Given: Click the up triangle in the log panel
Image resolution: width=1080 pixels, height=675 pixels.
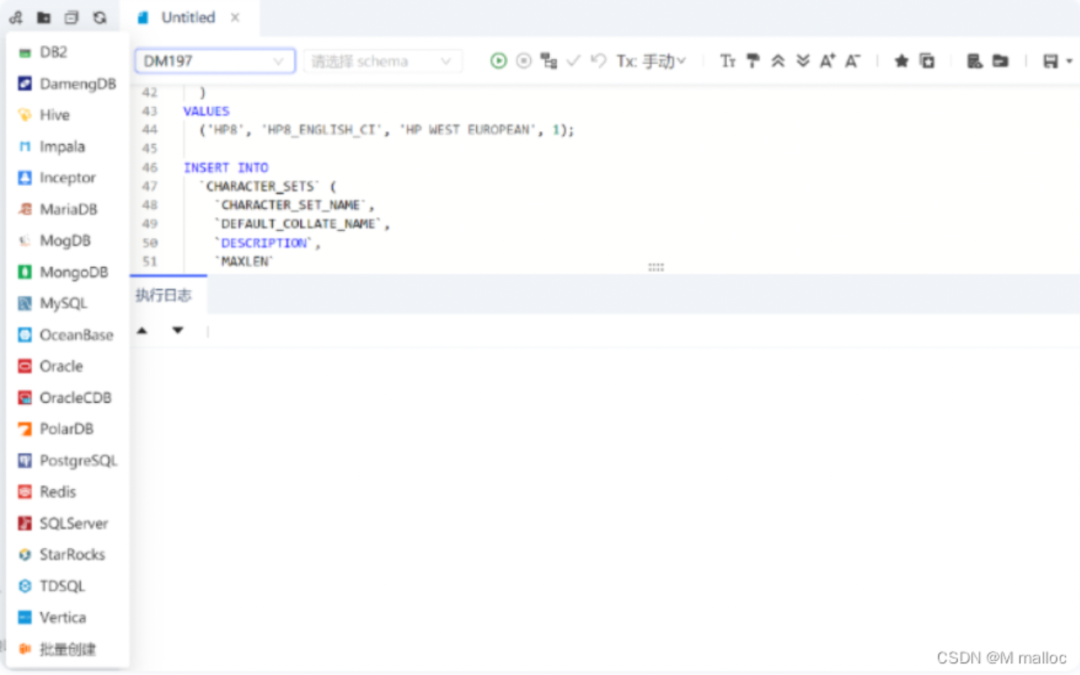Looking at the screenshot, I should pos(142,331).
